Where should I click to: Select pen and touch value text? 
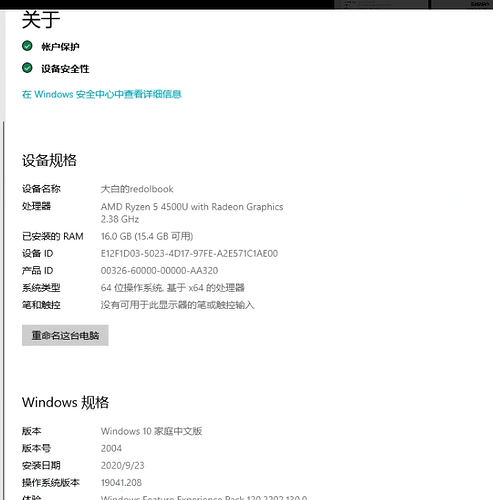click(177, 305)
